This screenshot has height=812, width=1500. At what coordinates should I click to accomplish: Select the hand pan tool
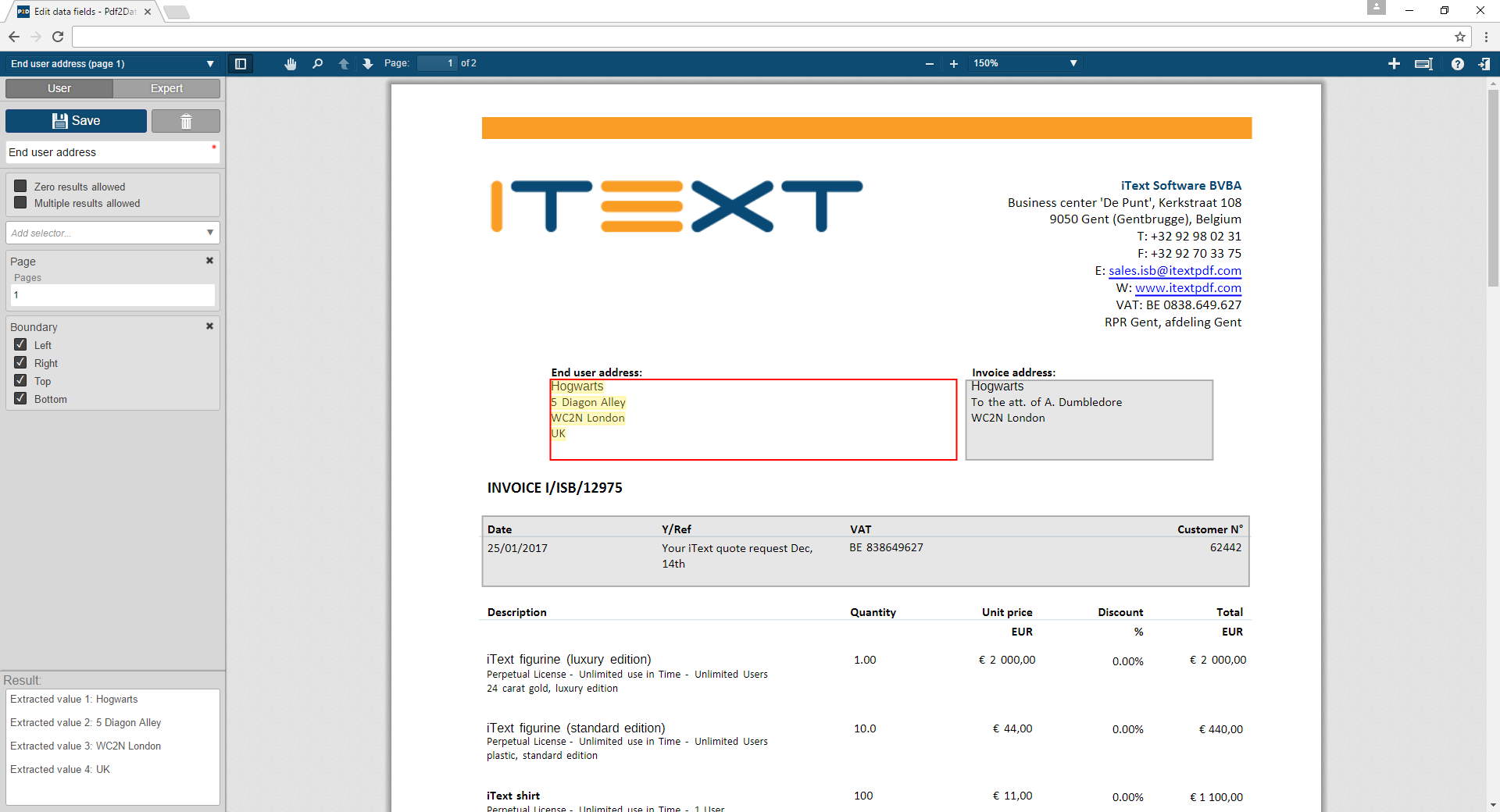(x=291, y=64)
